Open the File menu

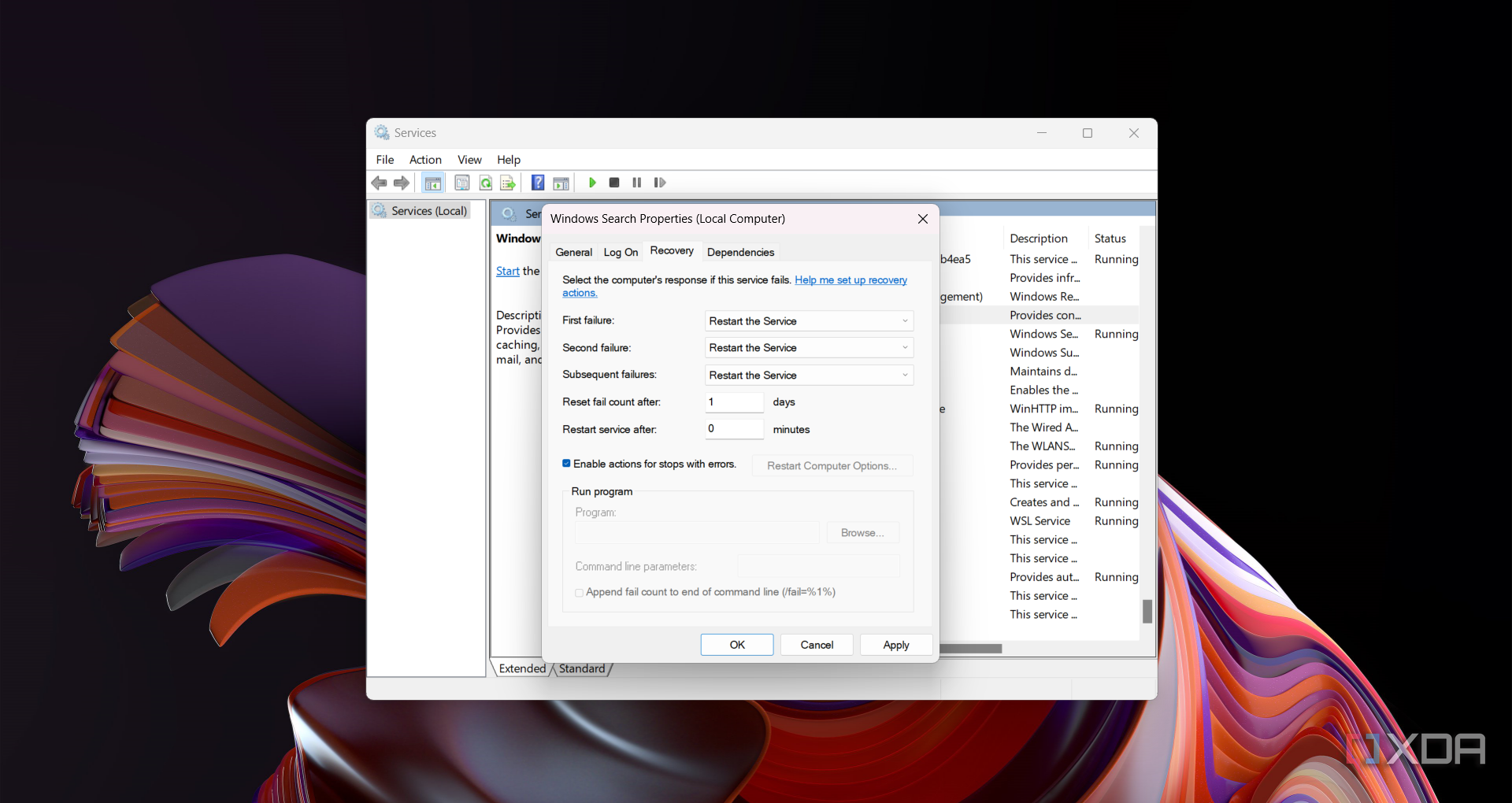(x=385, y=160)
